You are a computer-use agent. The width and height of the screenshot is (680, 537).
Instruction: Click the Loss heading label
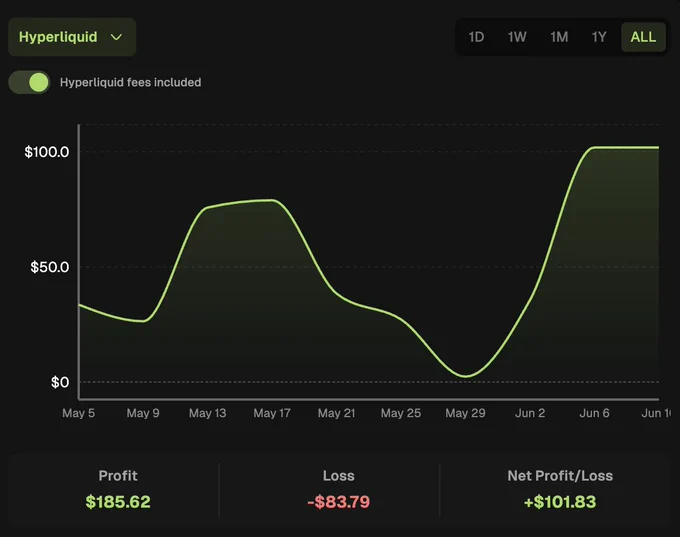339,476
